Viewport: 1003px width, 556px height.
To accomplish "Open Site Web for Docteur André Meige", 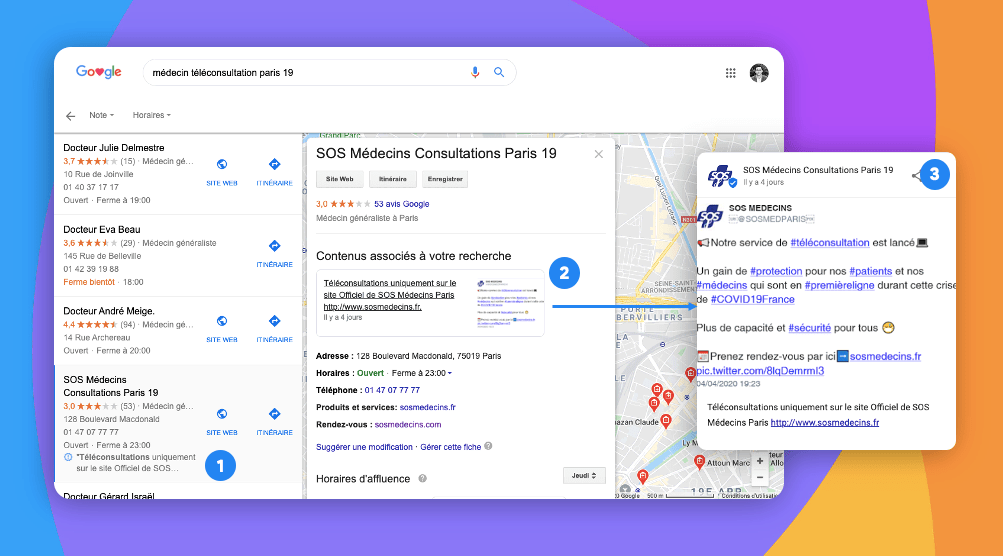I will click(222, 328).
